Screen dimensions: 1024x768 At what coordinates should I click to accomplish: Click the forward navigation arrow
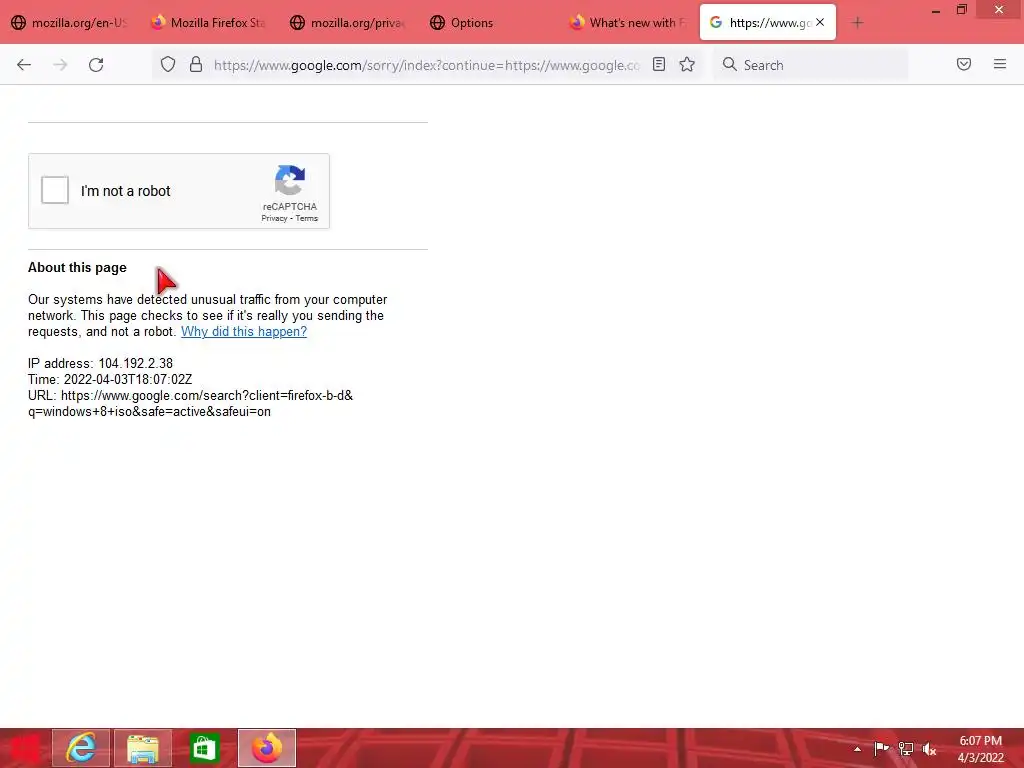60,65
